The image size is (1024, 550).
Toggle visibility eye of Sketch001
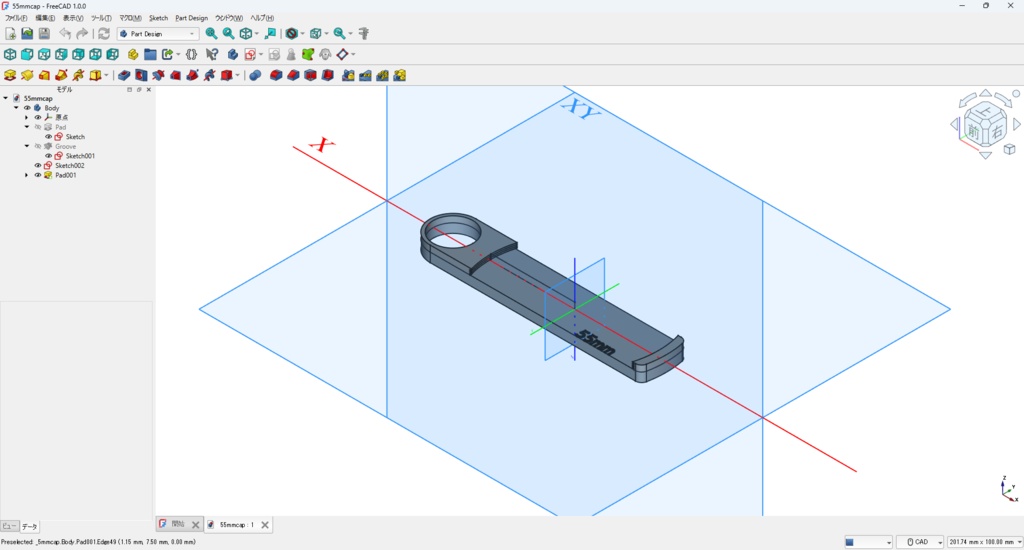[x=48, y=155]
